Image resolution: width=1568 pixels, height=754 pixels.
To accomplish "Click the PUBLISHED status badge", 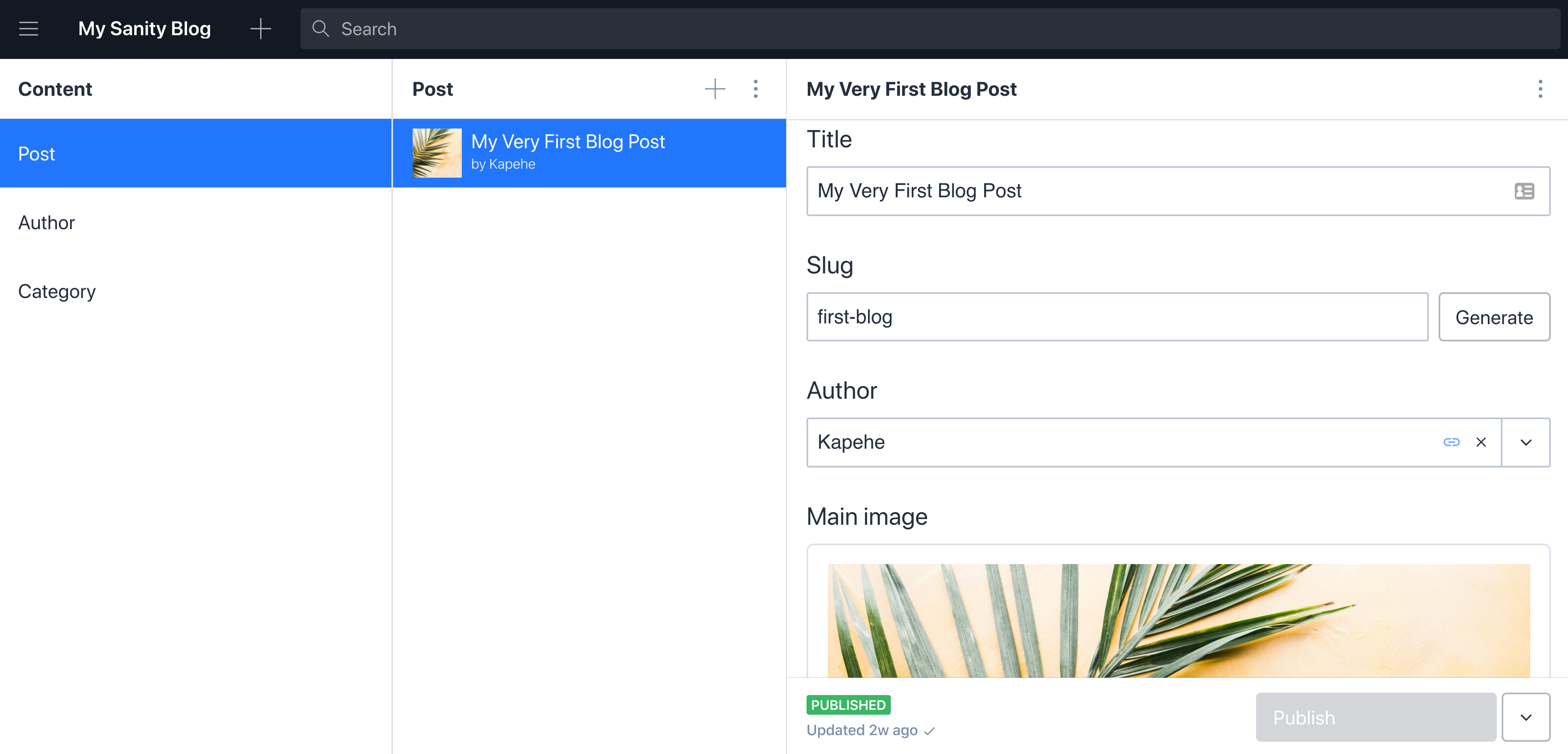I will click(x=847, y=704).
